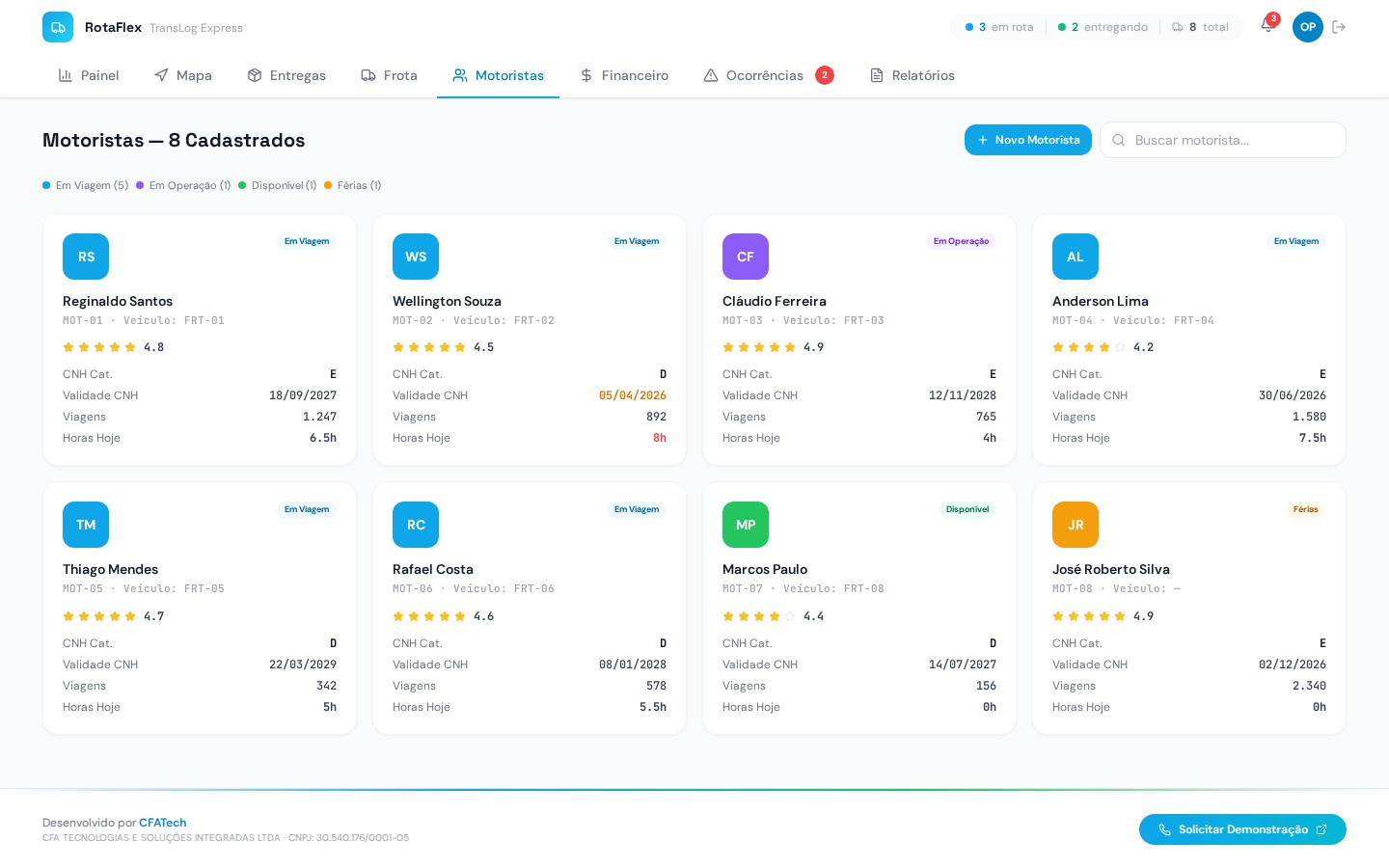Click the RotaFlex logo icon

point(58,27)
